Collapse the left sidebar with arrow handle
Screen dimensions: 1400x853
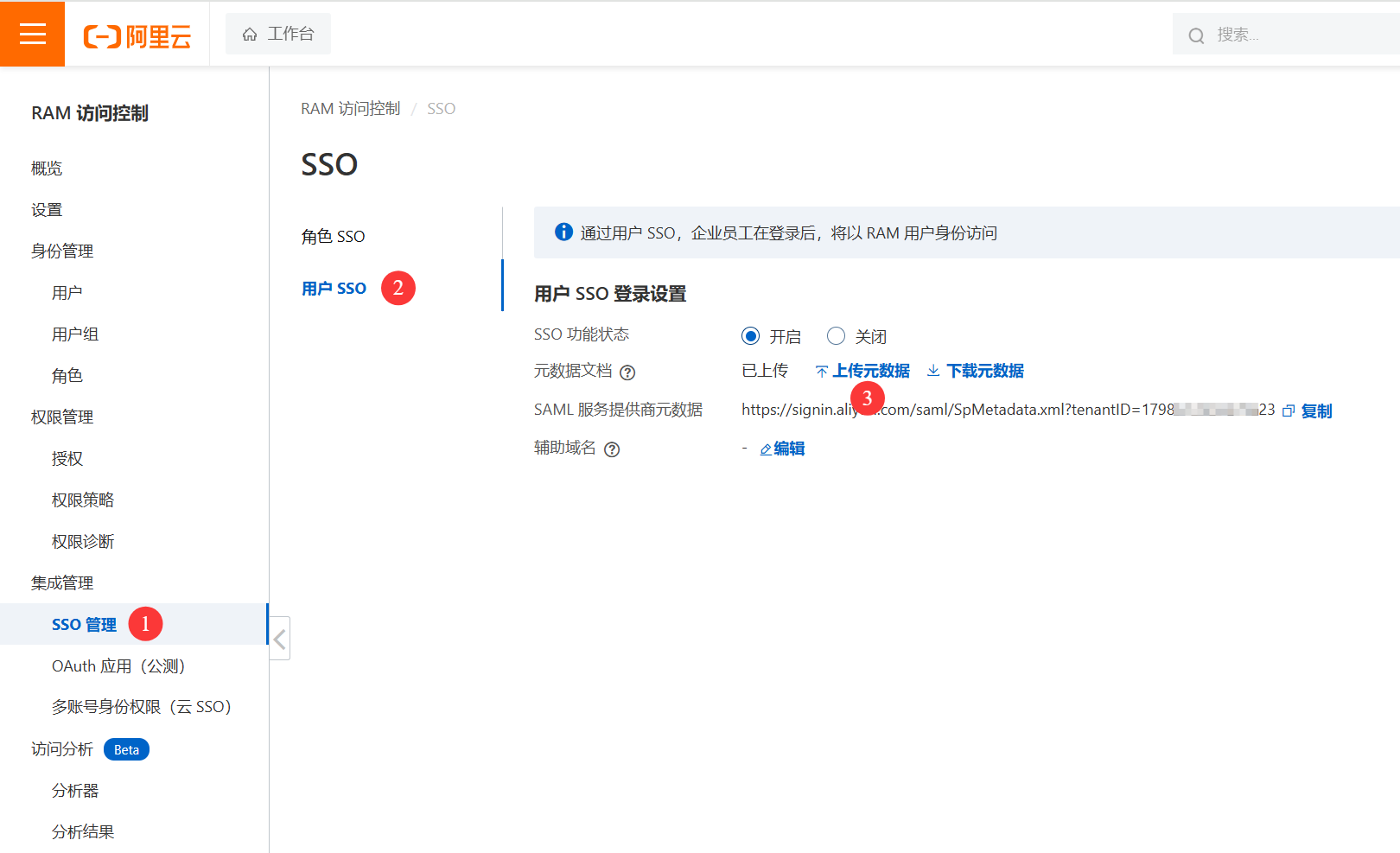279,639
